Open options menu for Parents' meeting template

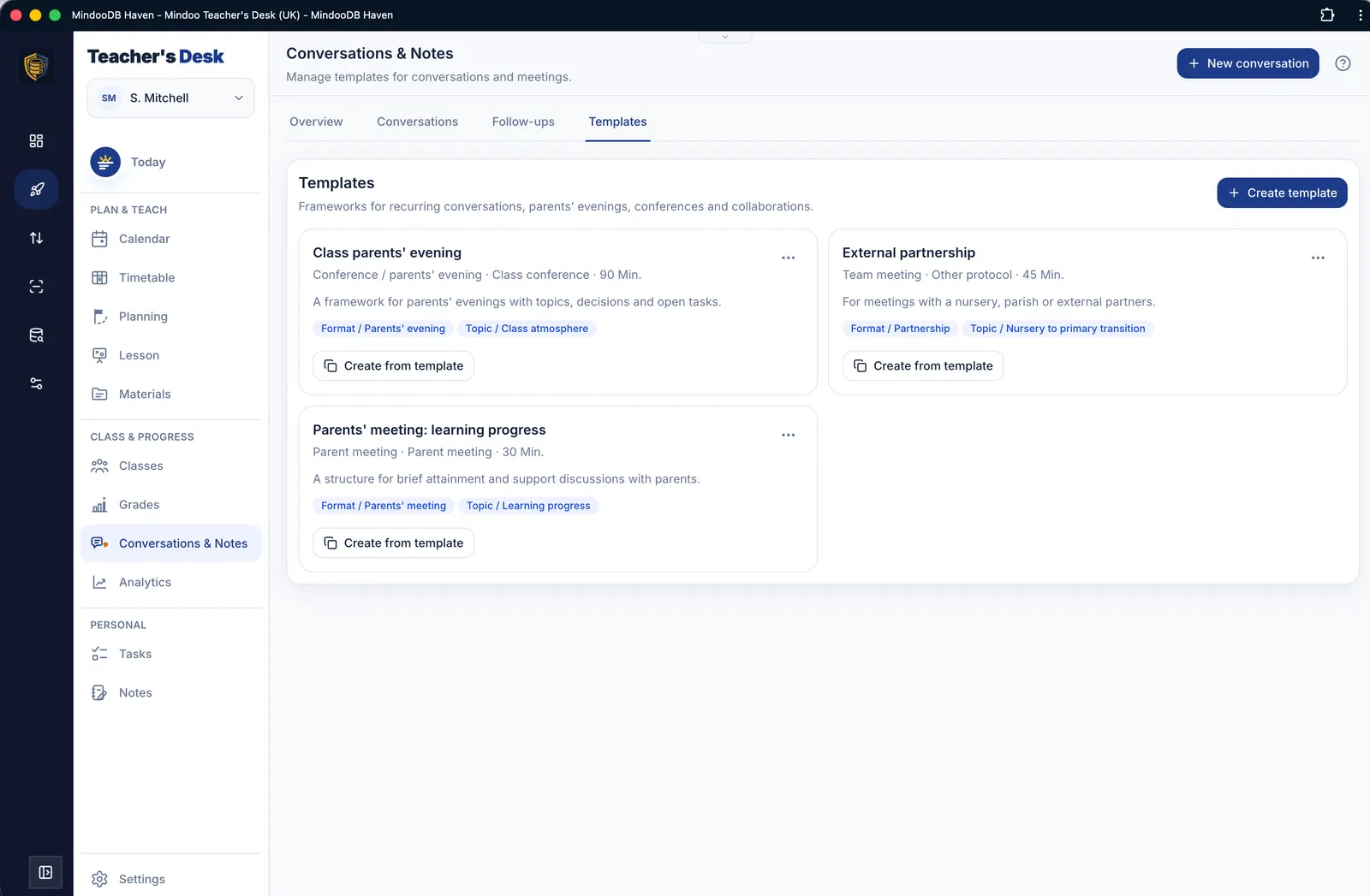(788, 435)
